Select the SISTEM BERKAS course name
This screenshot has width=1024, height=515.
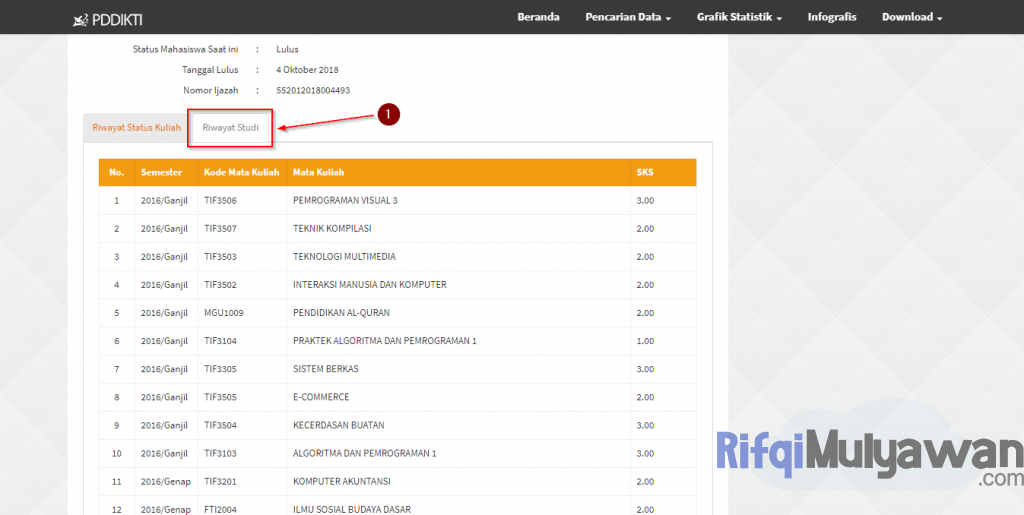326,369
